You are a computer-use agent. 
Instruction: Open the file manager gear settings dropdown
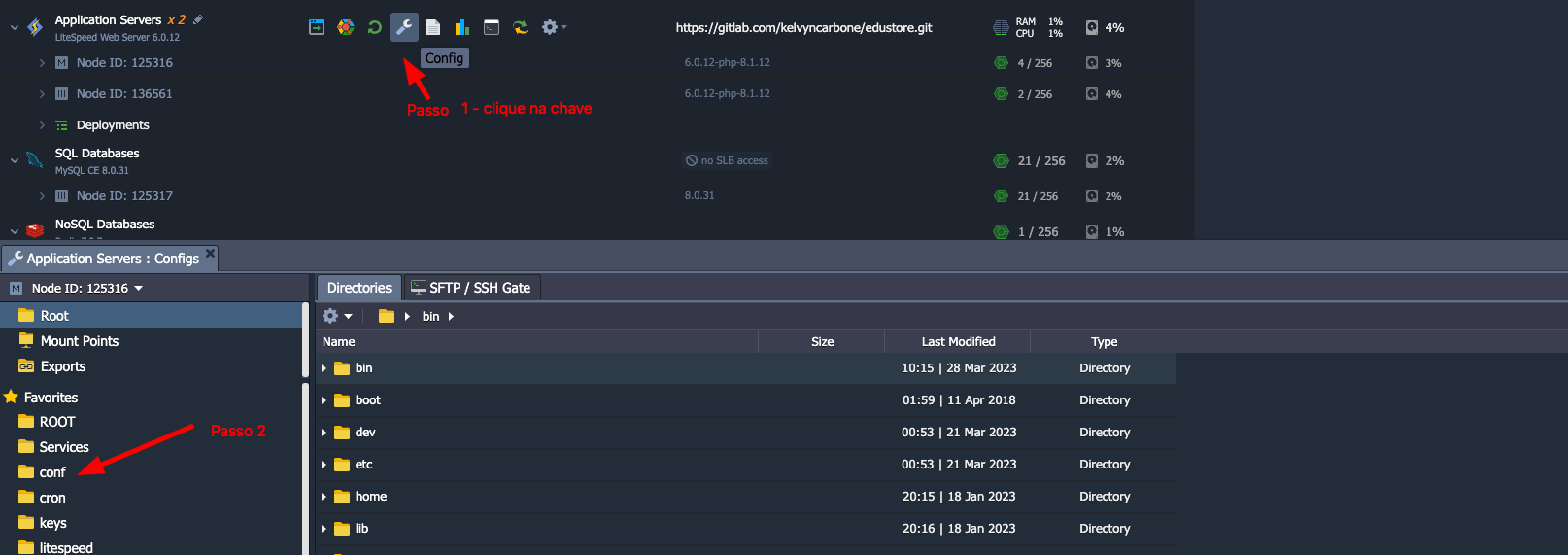click(x=337, y=316)
